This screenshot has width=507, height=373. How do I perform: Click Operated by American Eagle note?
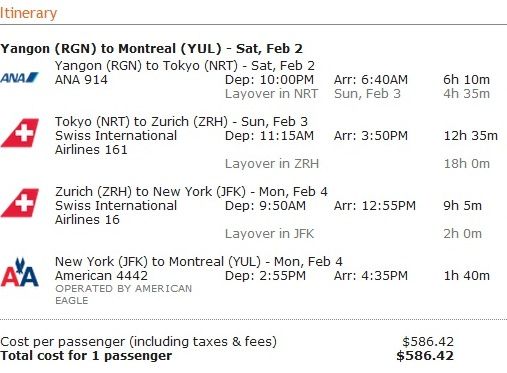(x=124, y=294)
